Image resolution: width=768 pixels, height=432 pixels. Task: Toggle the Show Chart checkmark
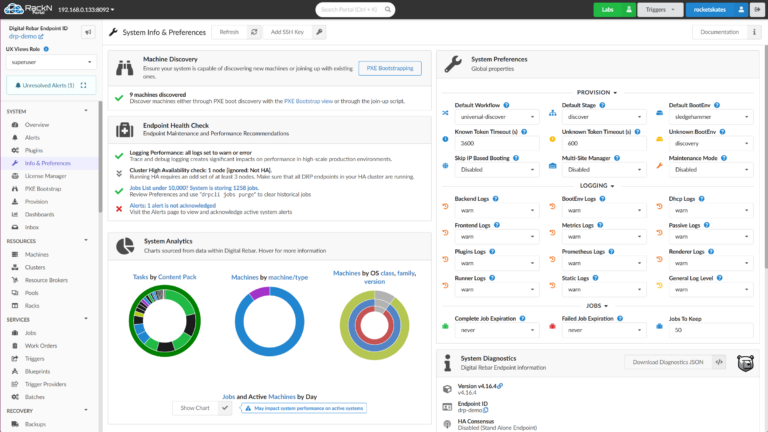click(x=225, y=408)
